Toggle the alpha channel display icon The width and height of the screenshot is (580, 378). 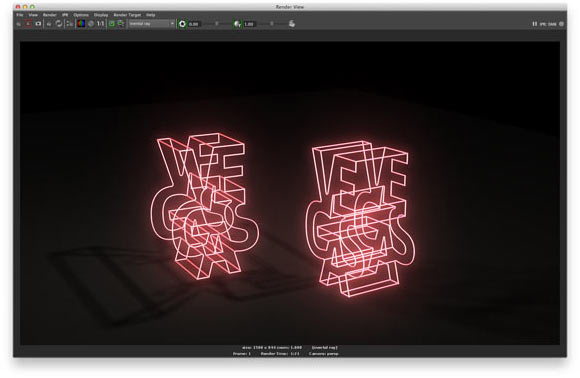click(91, 24)
